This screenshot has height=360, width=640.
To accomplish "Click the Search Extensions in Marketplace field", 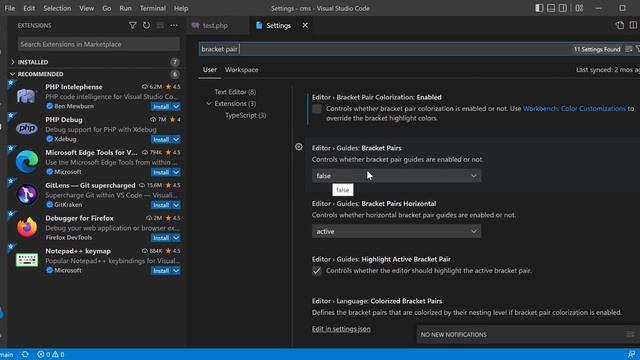I will (x=99, y=44).
